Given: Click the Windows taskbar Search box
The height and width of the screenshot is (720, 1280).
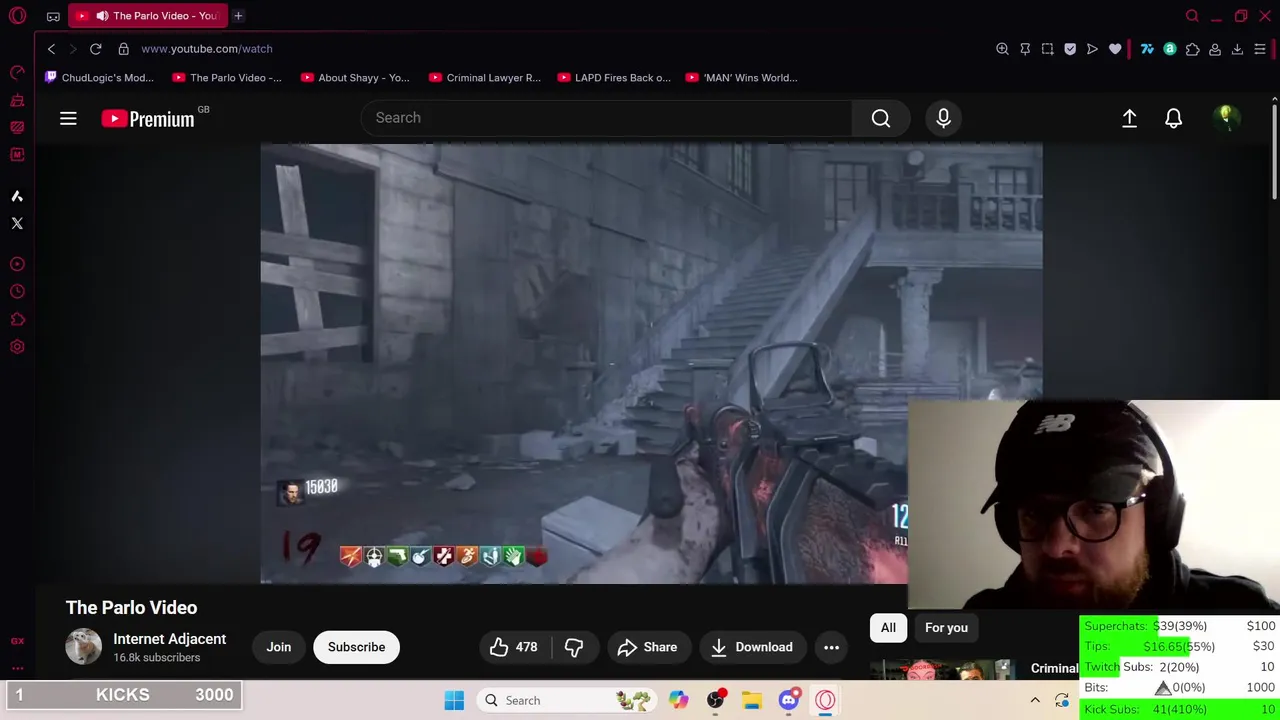Looking at the screenshot, I should (x=567, y=700).
